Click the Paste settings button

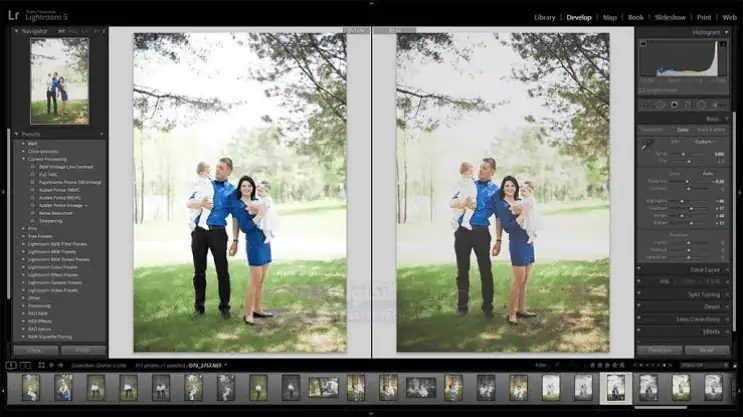[x=83, y=350]
